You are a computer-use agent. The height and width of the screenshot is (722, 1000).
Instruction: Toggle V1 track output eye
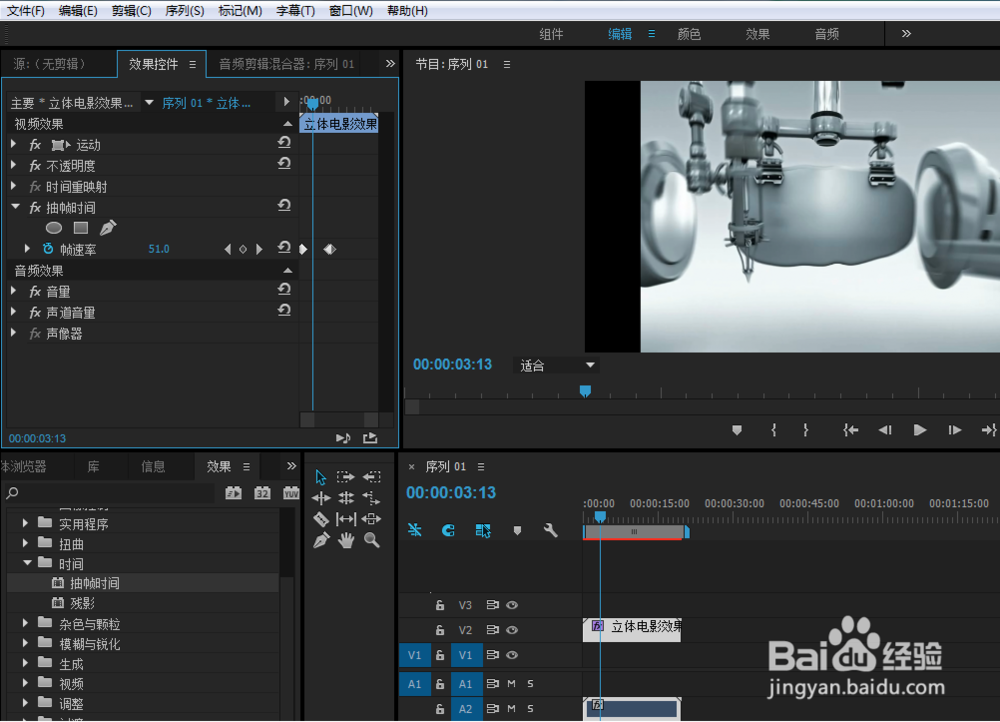click(512, 654)
